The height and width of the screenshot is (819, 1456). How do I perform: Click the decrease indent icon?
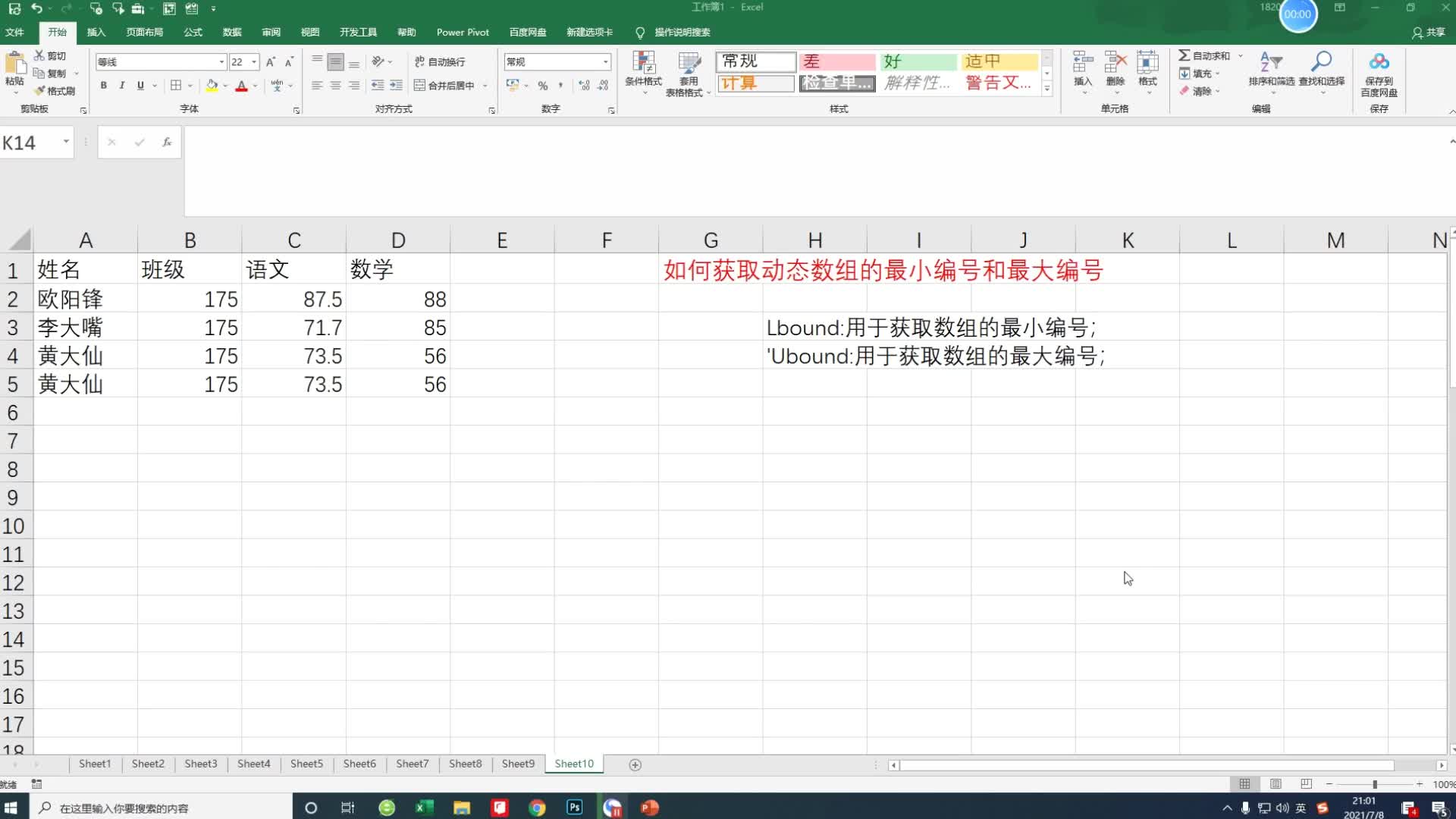378,86
